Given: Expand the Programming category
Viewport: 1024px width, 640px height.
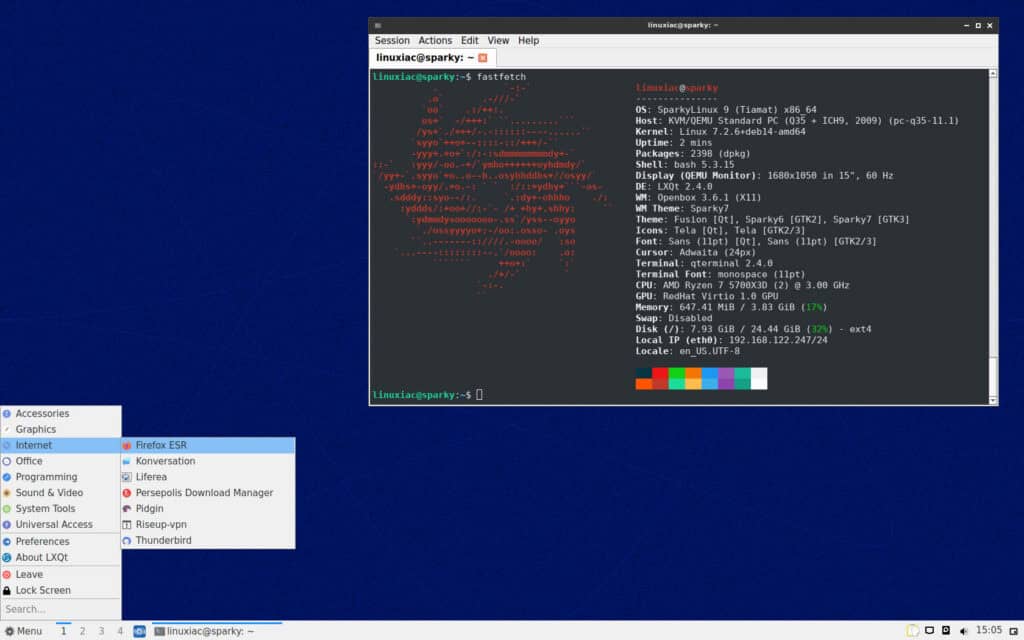Looking at the screenshot, I should pos(61,477).
